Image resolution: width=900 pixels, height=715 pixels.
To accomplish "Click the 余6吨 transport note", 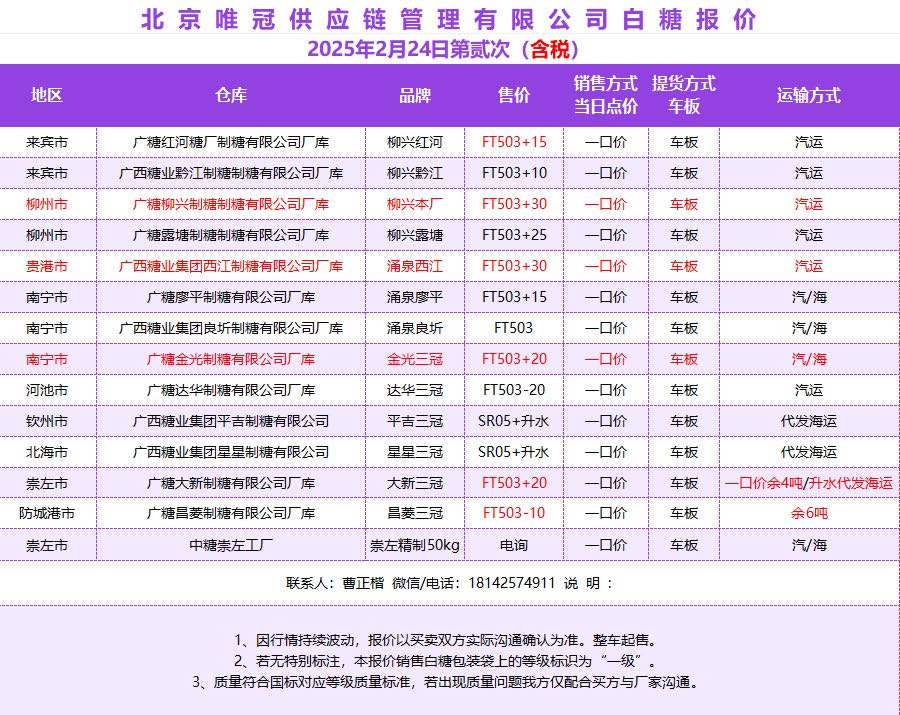I will tap(809, 514).
